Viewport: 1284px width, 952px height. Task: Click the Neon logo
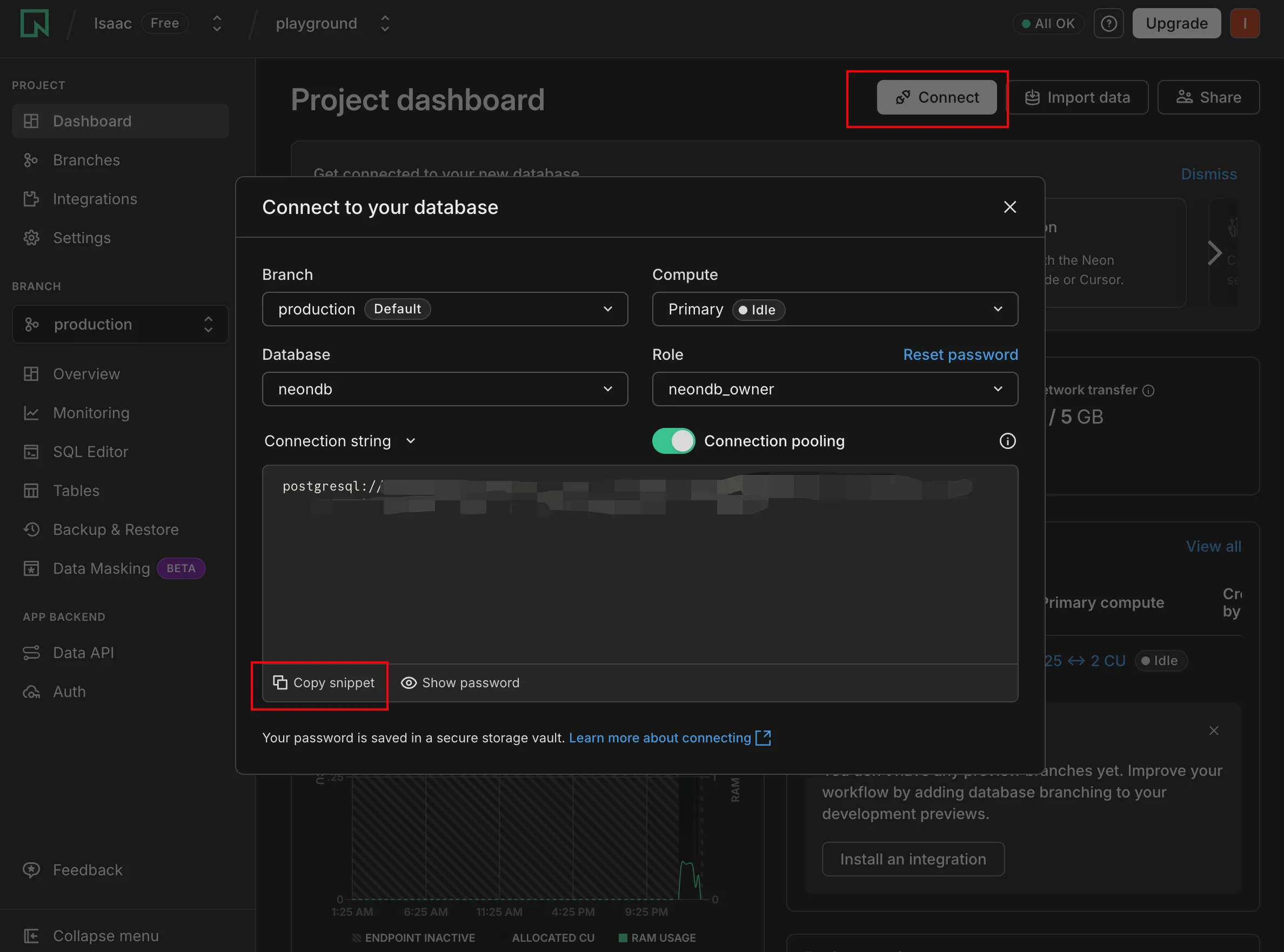pos(35,23)
